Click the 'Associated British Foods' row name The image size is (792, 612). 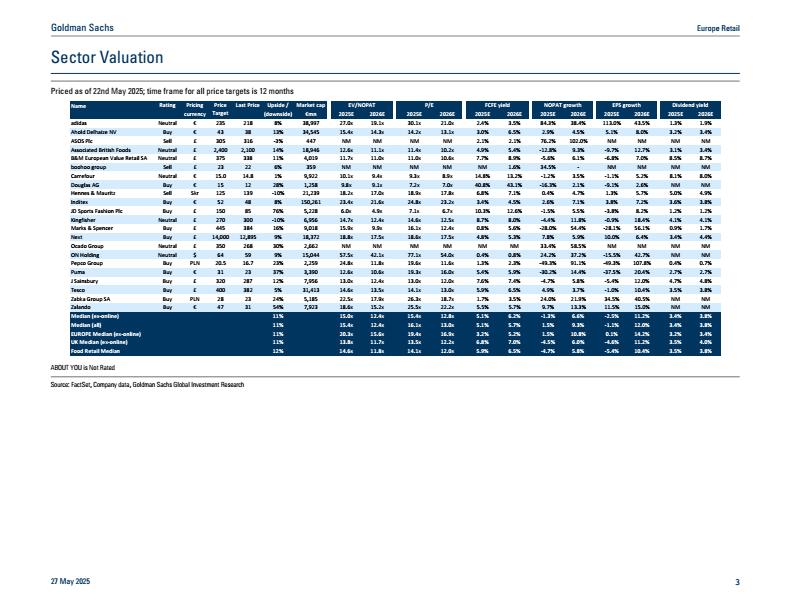click(101, 150)
